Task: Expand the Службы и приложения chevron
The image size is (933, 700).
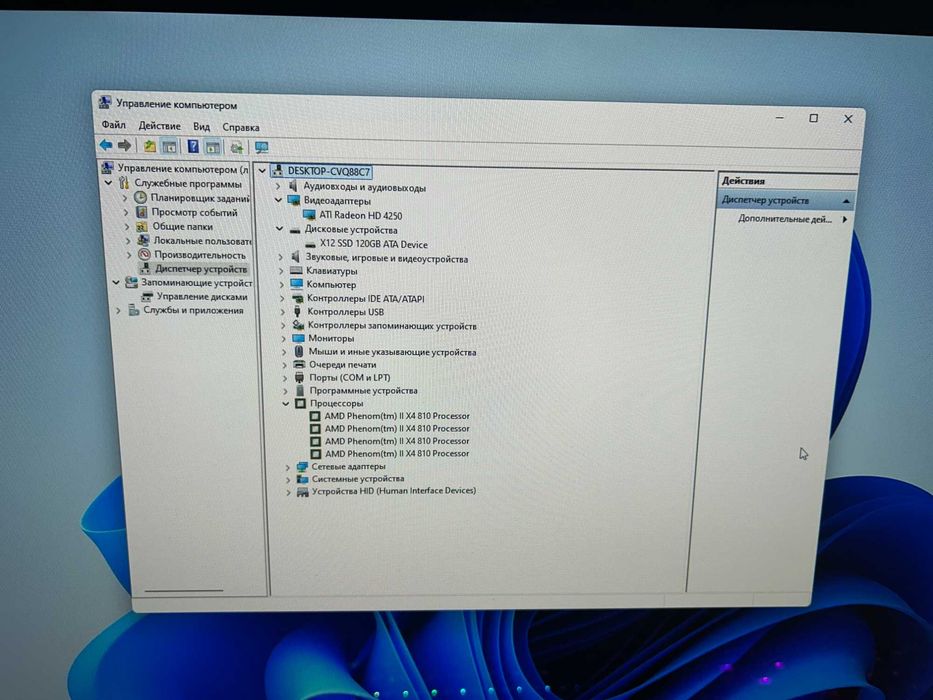Action: pyautogui.click(x=118, y=310)
